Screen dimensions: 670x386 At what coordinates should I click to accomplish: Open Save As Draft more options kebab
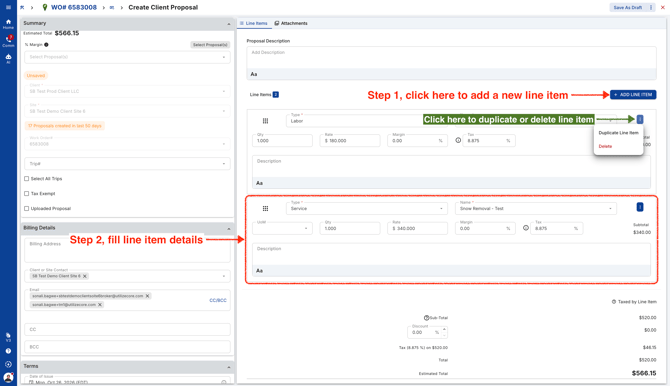point(651,7)
